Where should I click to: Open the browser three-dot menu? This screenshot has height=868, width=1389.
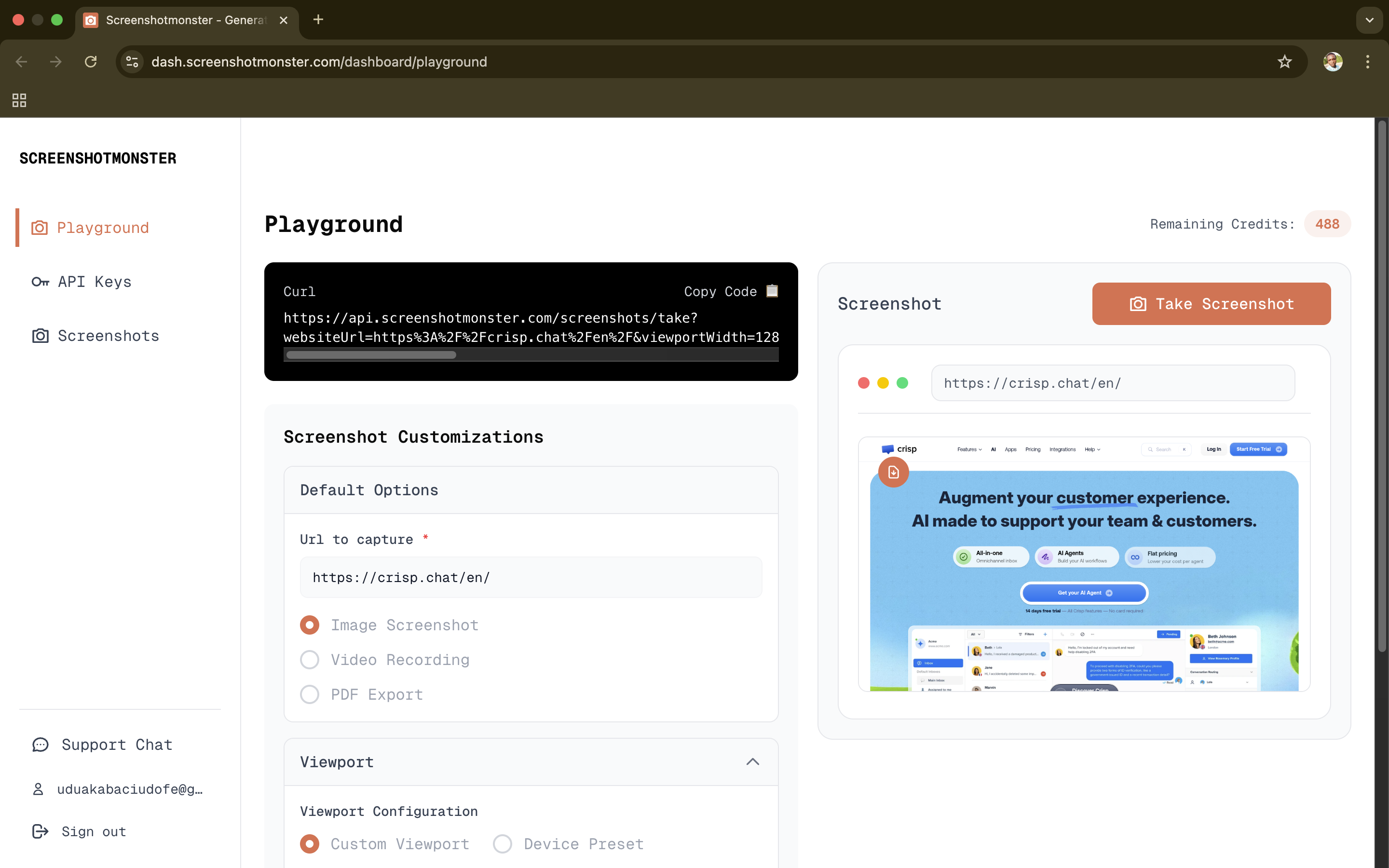pyautogui.click(x=1368, y=61)
